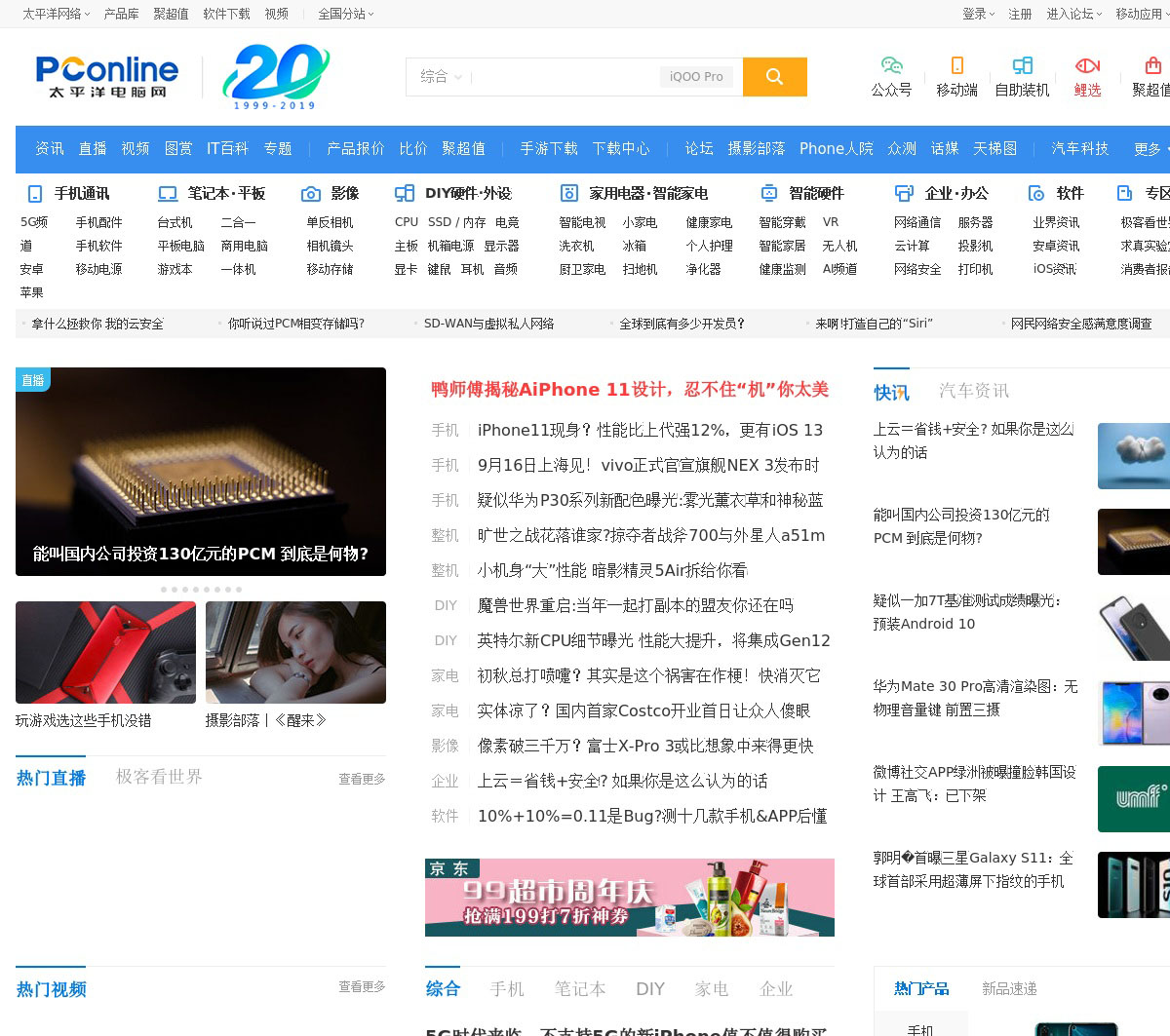The width and height of the screenshot is (1170, 1036).
Task: Click the 移动端 mobile phone icon
Action: pos(956,65)
